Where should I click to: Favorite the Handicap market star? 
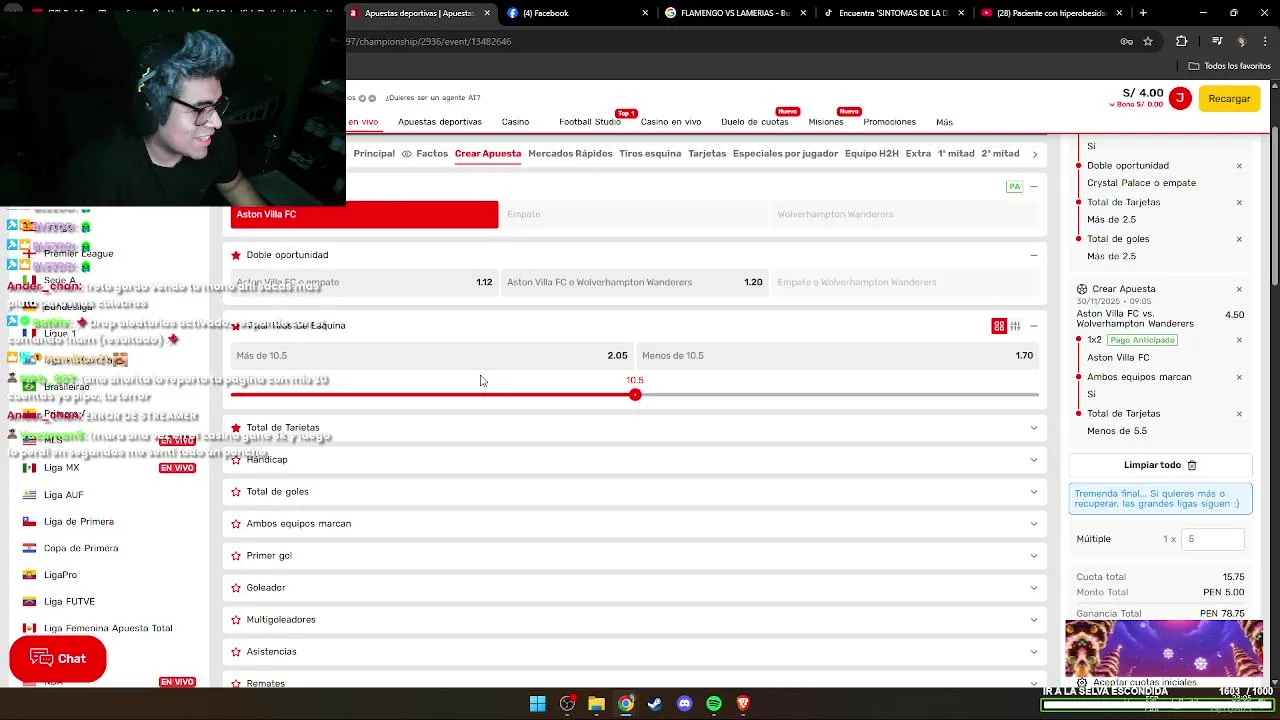(236, 460)
